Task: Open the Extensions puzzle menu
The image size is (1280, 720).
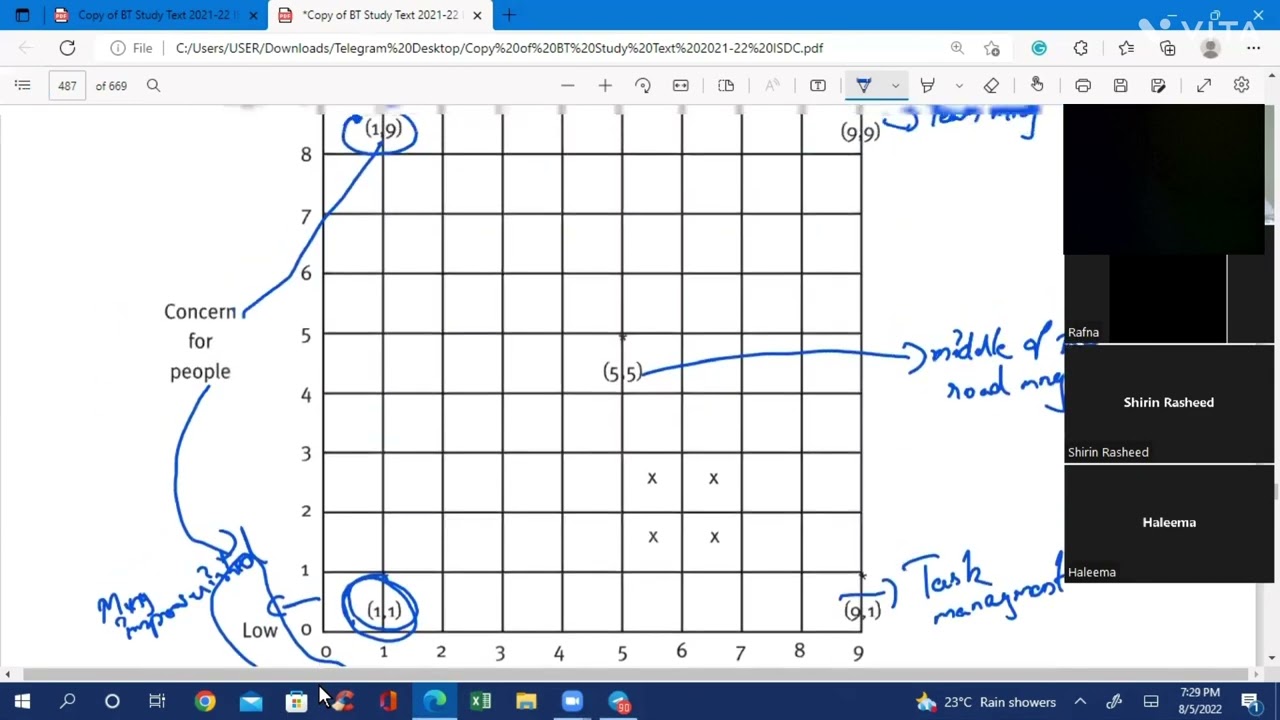Action: (1081, 48)
